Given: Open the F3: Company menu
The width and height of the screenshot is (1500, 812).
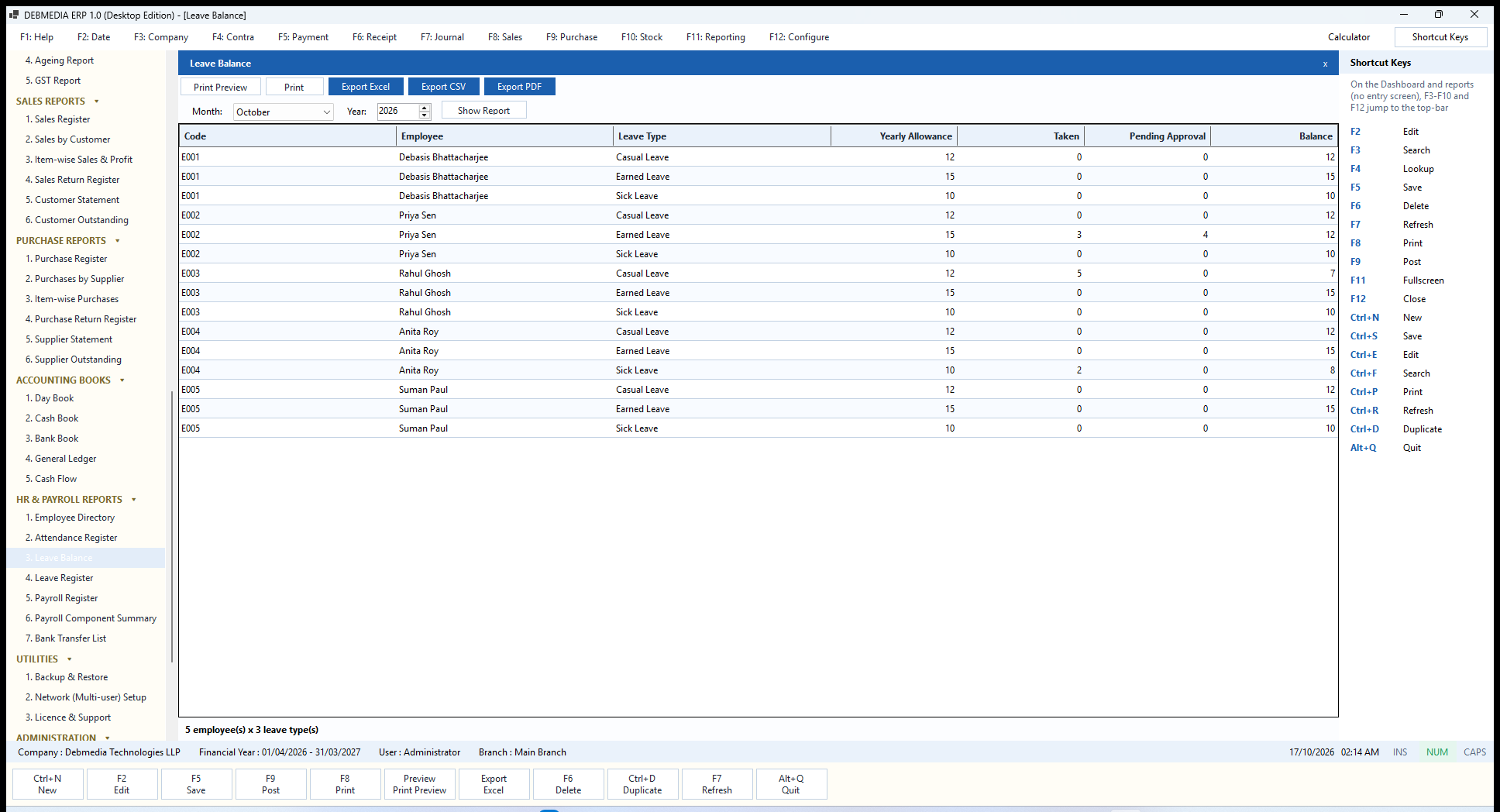Looking at the screenshot, I should [161, 37].
